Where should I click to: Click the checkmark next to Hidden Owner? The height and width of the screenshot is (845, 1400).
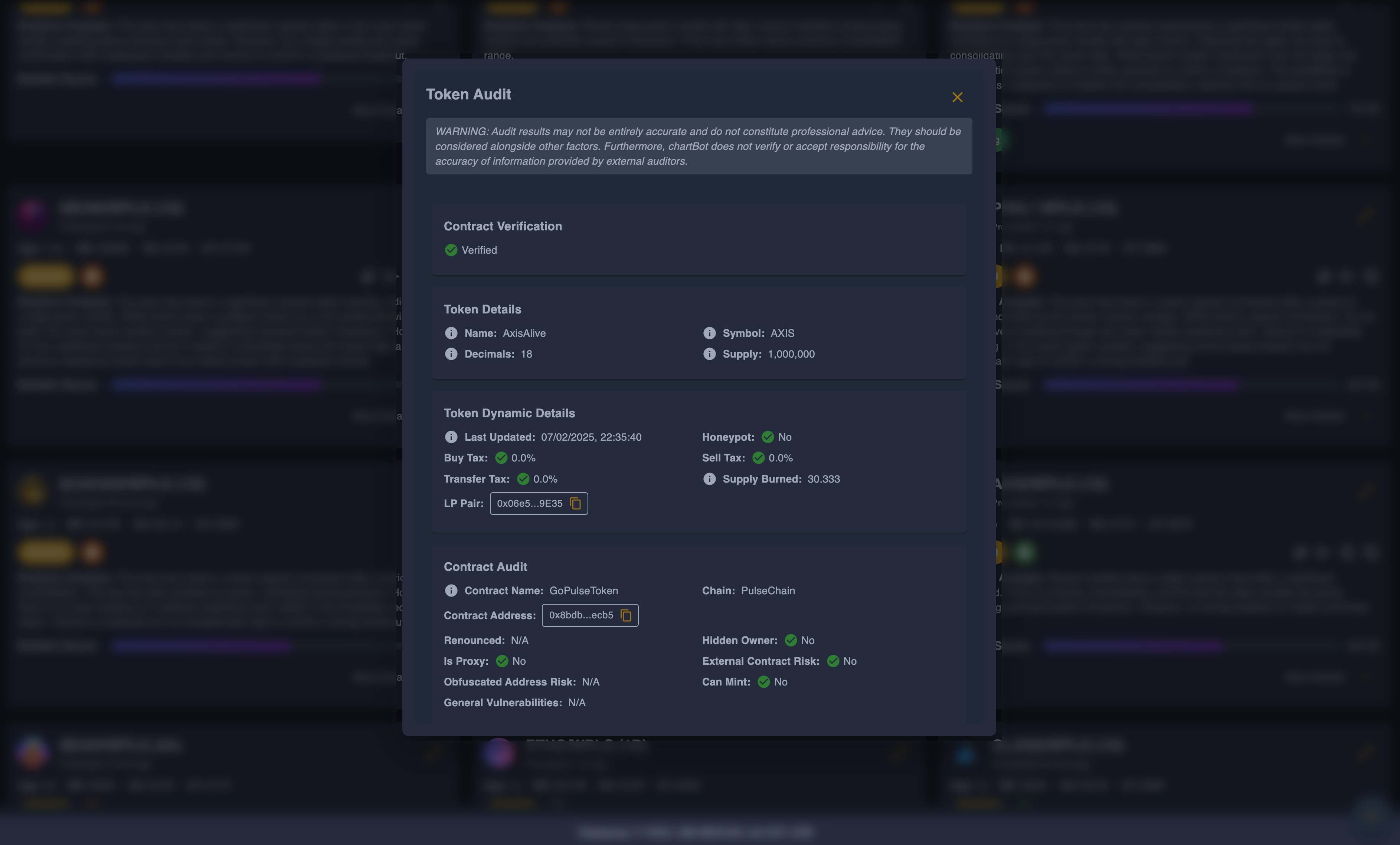(791, 640)
